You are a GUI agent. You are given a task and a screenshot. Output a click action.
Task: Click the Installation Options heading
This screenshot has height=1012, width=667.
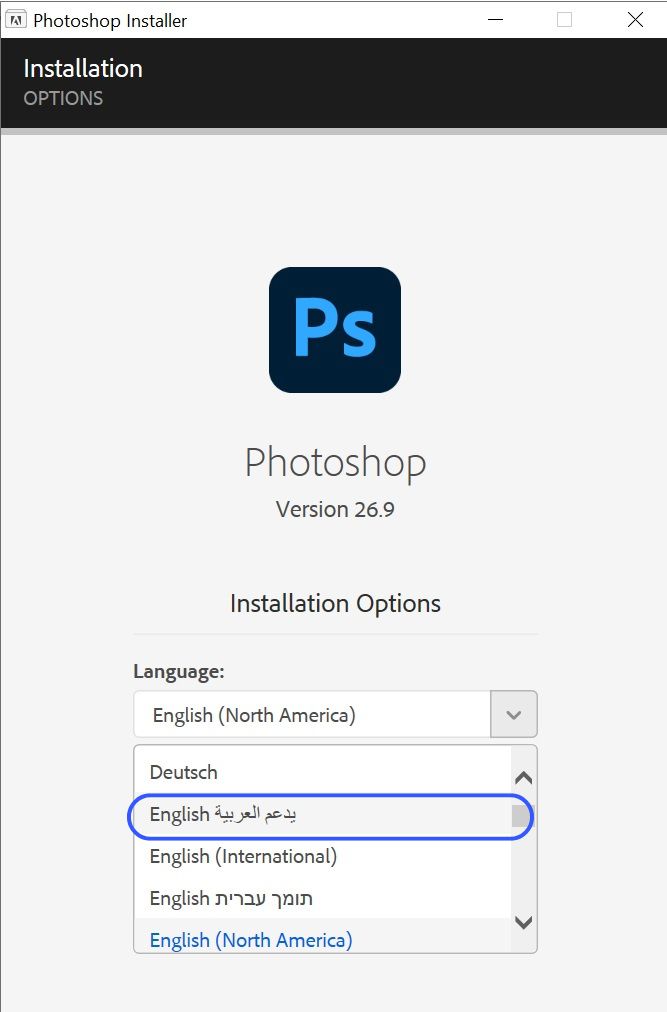(335, 603)
